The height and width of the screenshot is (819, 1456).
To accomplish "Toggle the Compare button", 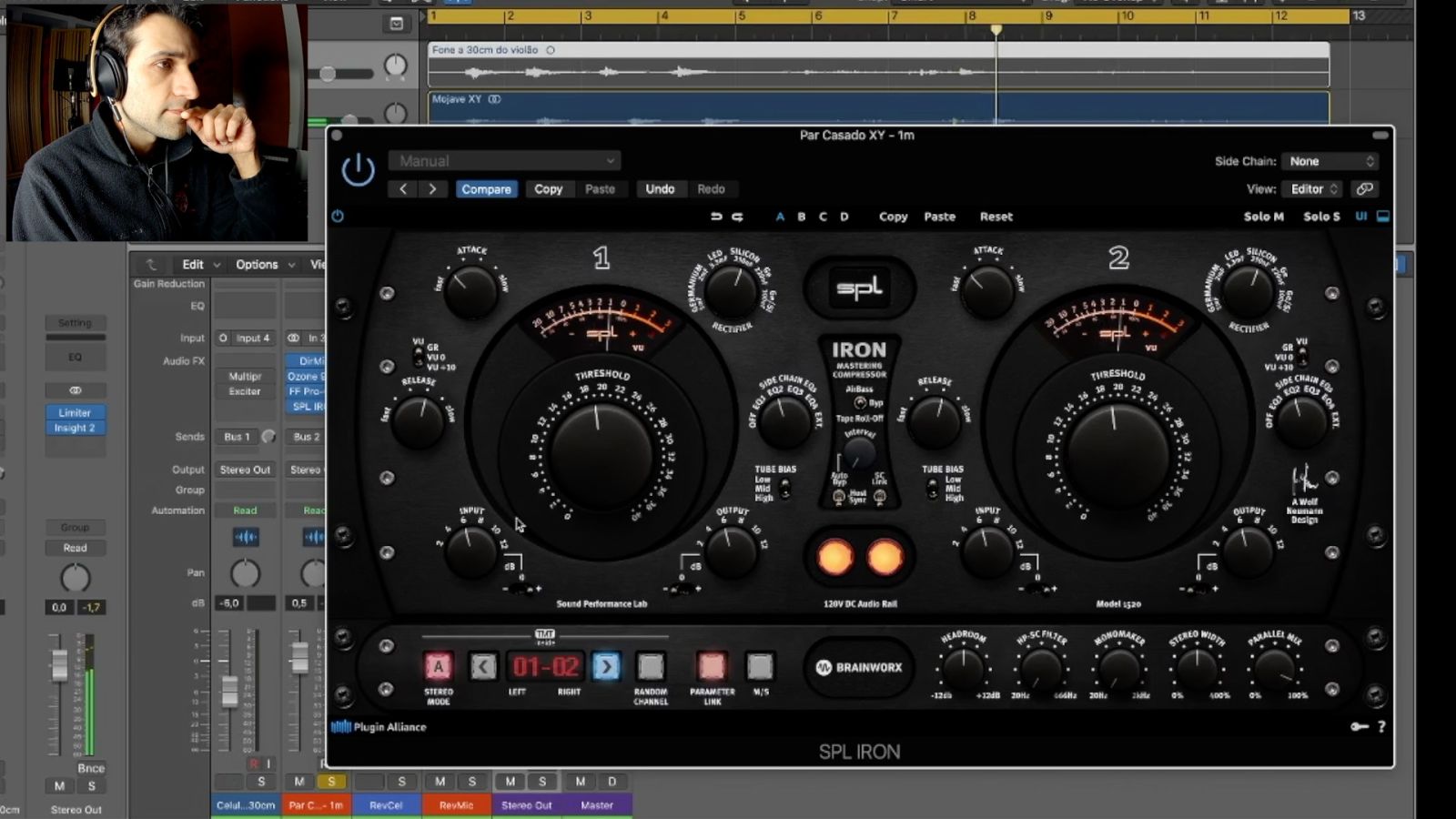I will 486,189.
